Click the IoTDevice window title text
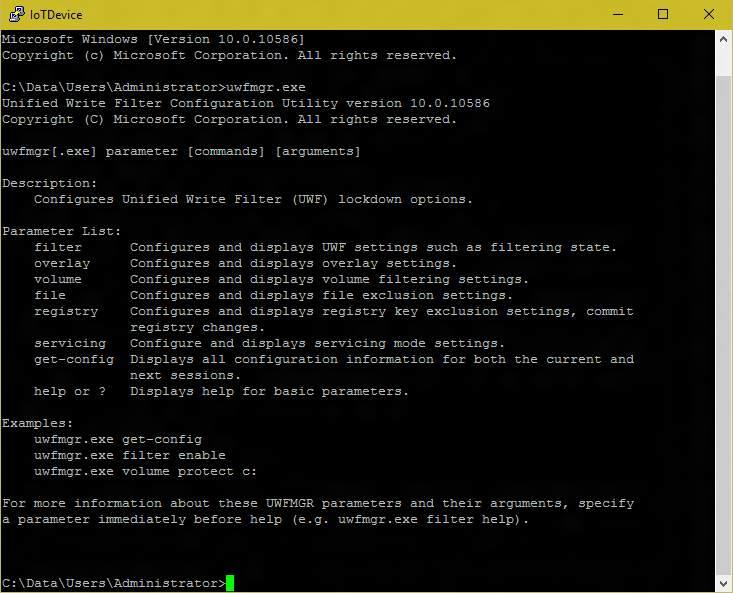This screenshot has width=733, height=593. tap(56, 15)
